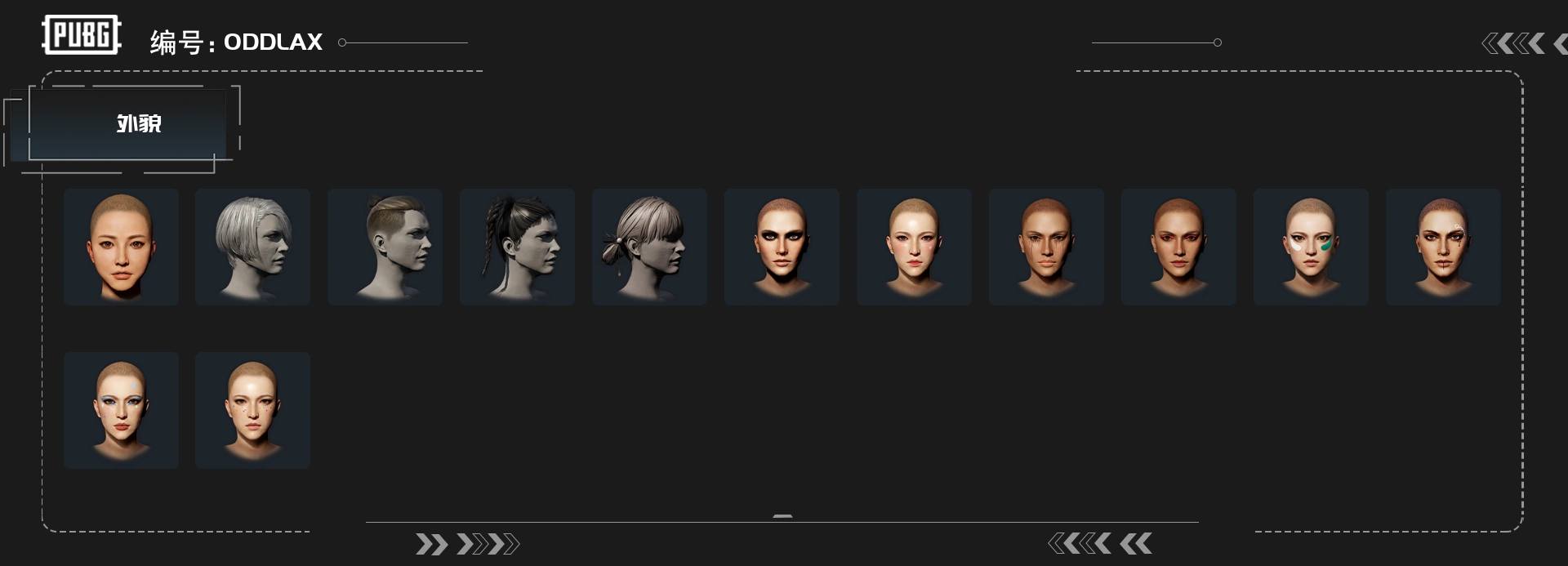
Task: Select the undercut top-knot hairstyle
Action: click(385, 247)
